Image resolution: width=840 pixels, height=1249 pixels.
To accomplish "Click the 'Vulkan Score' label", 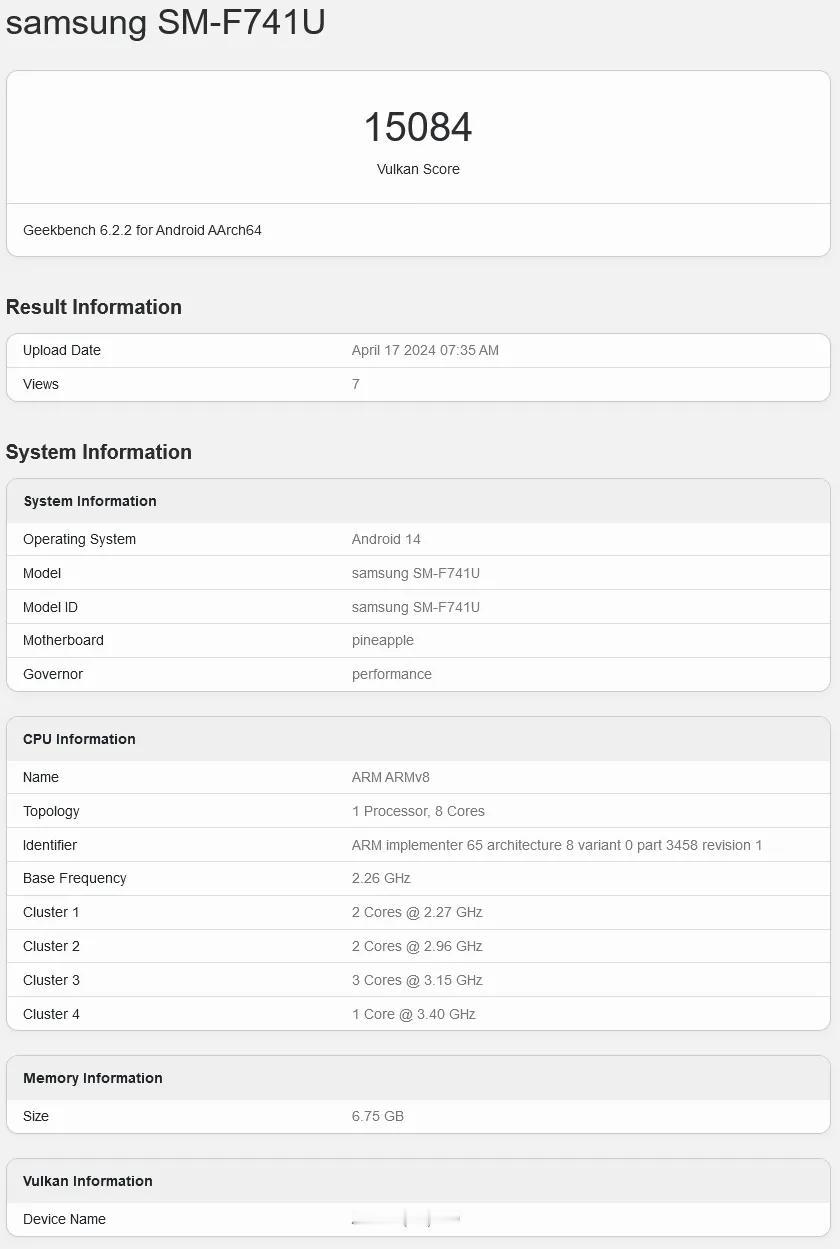I will 418,169.
